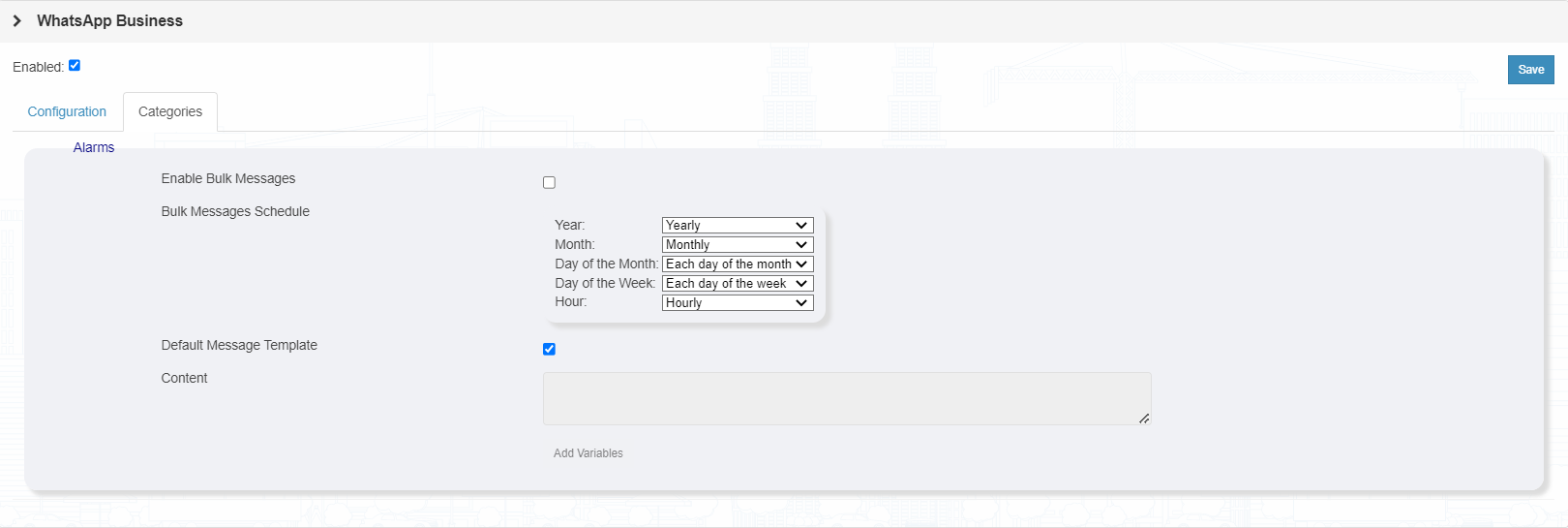Click the Enable Bulk Messages label
Screen dimensions: 1568x528
point(228,178)
